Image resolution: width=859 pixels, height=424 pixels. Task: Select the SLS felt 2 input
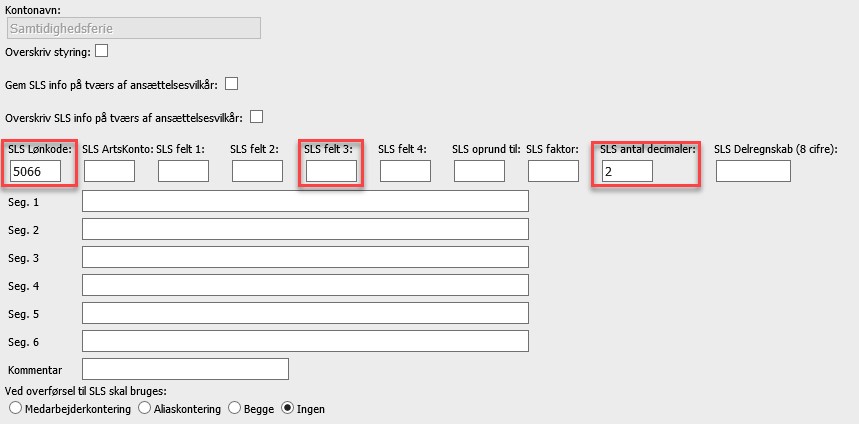pos(257,171)
